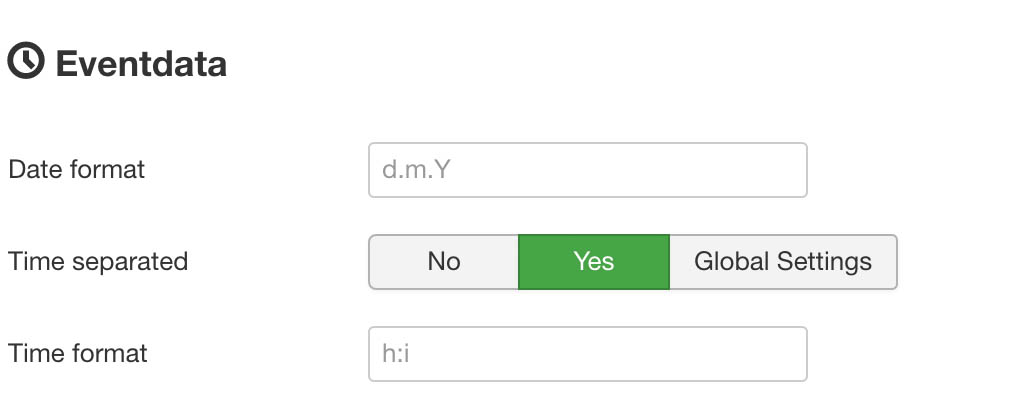
Task: Click the Date format label
Action: (77, 170)
